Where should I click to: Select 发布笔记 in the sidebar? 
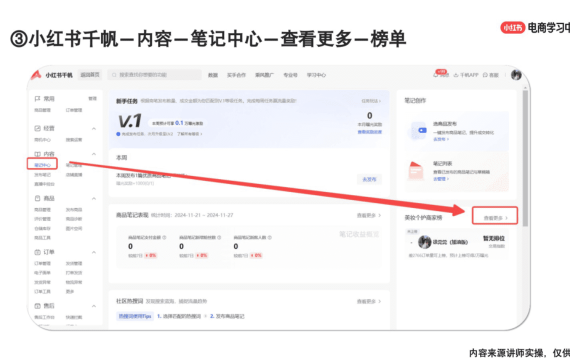coord(42,175)
